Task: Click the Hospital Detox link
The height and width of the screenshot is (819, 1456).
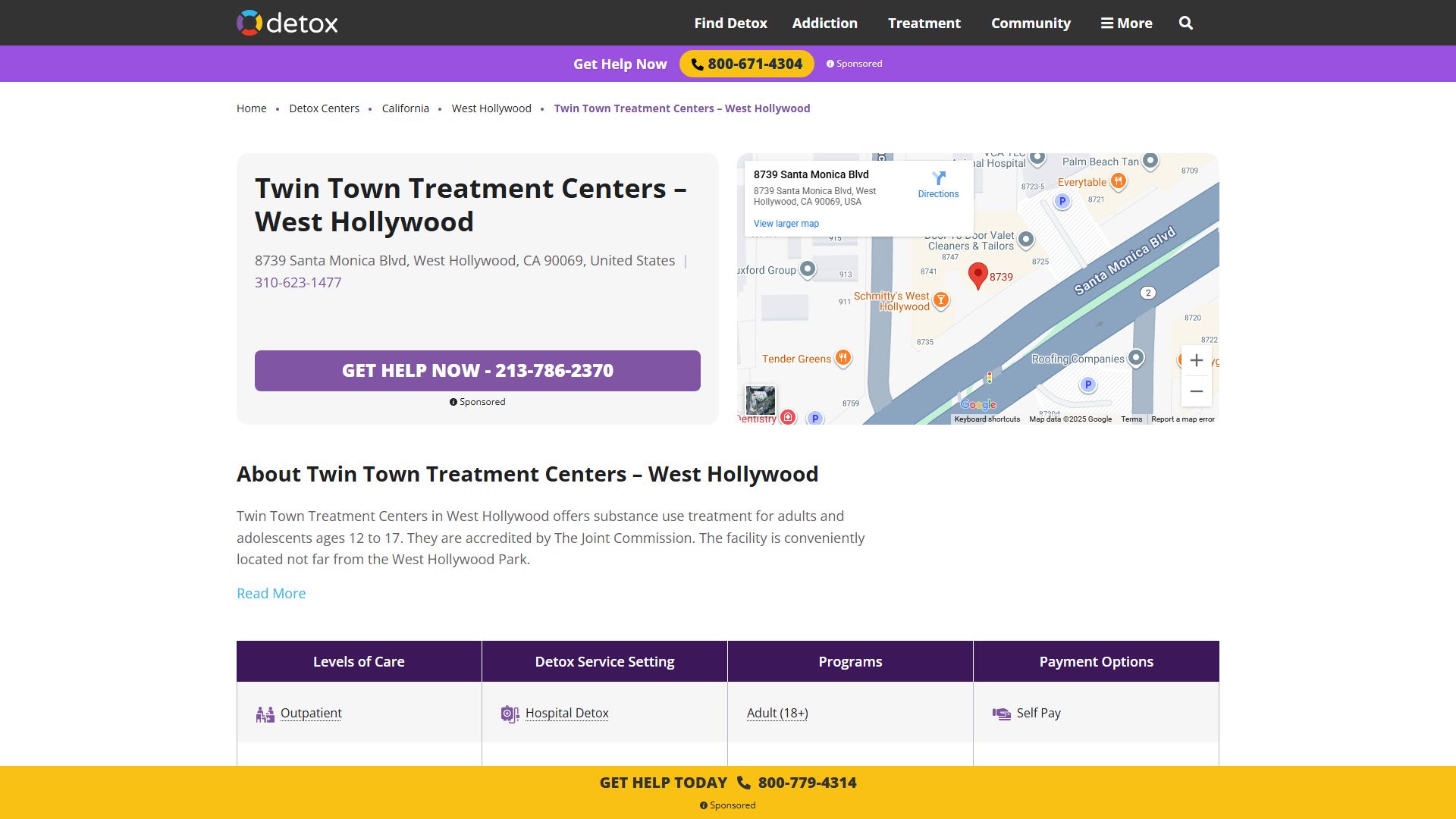Action: 567,713
